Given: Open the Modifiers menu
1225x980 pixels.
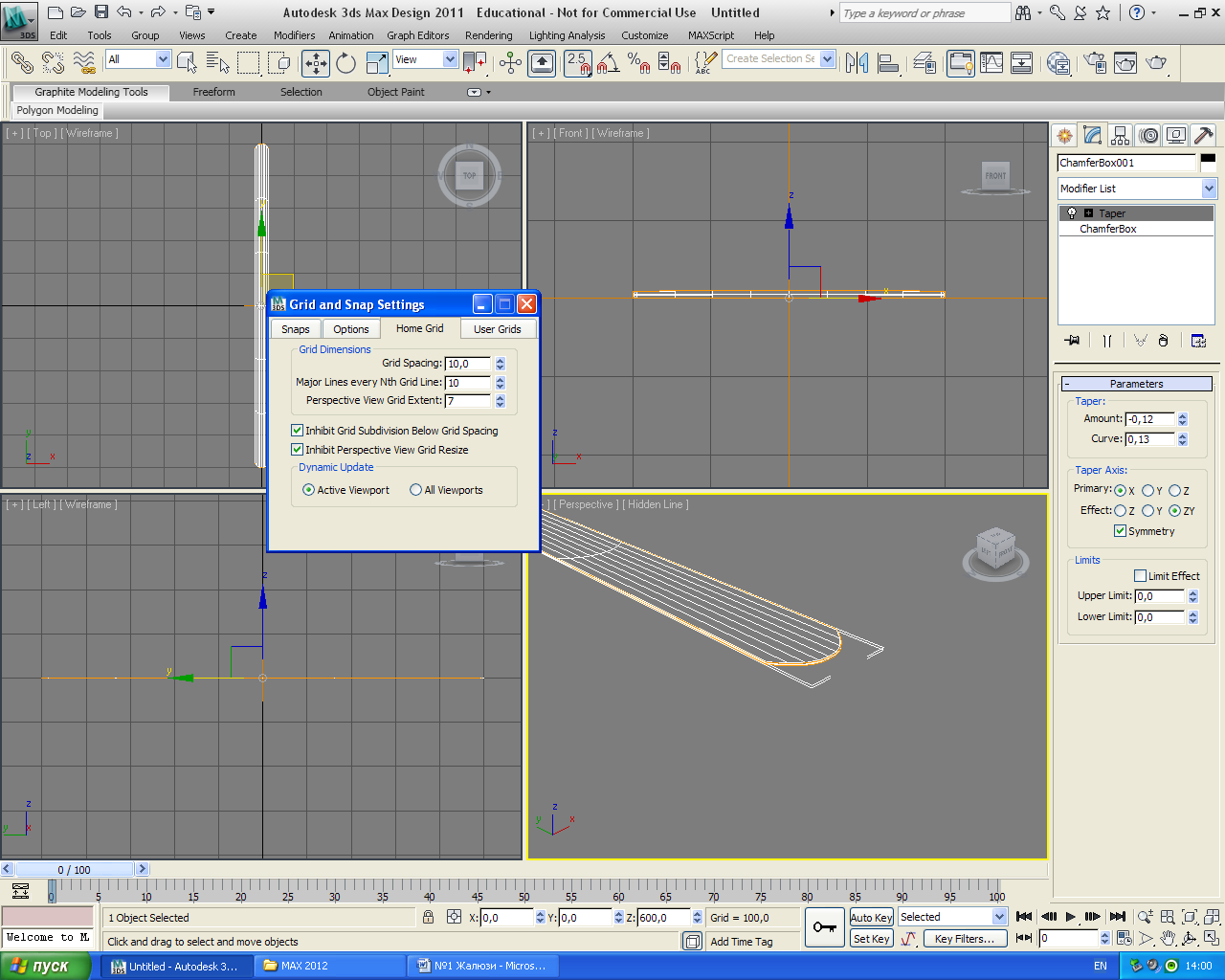Looking at the screenshot, I should coord(294,35).
